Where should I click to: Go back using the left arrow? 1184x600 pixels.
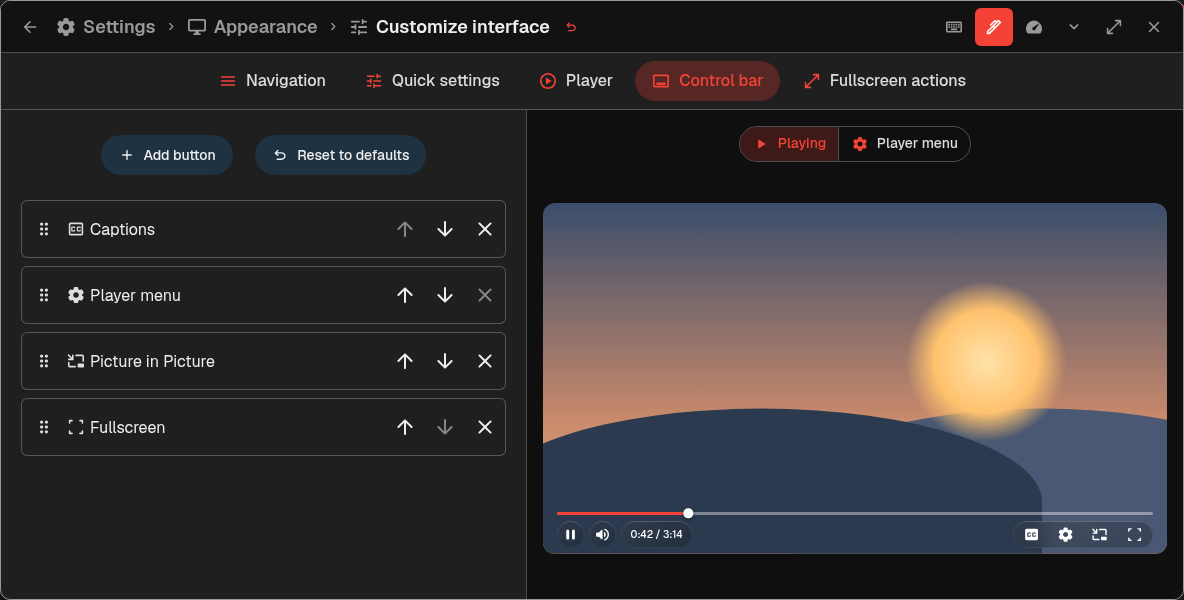coord(30,27)
